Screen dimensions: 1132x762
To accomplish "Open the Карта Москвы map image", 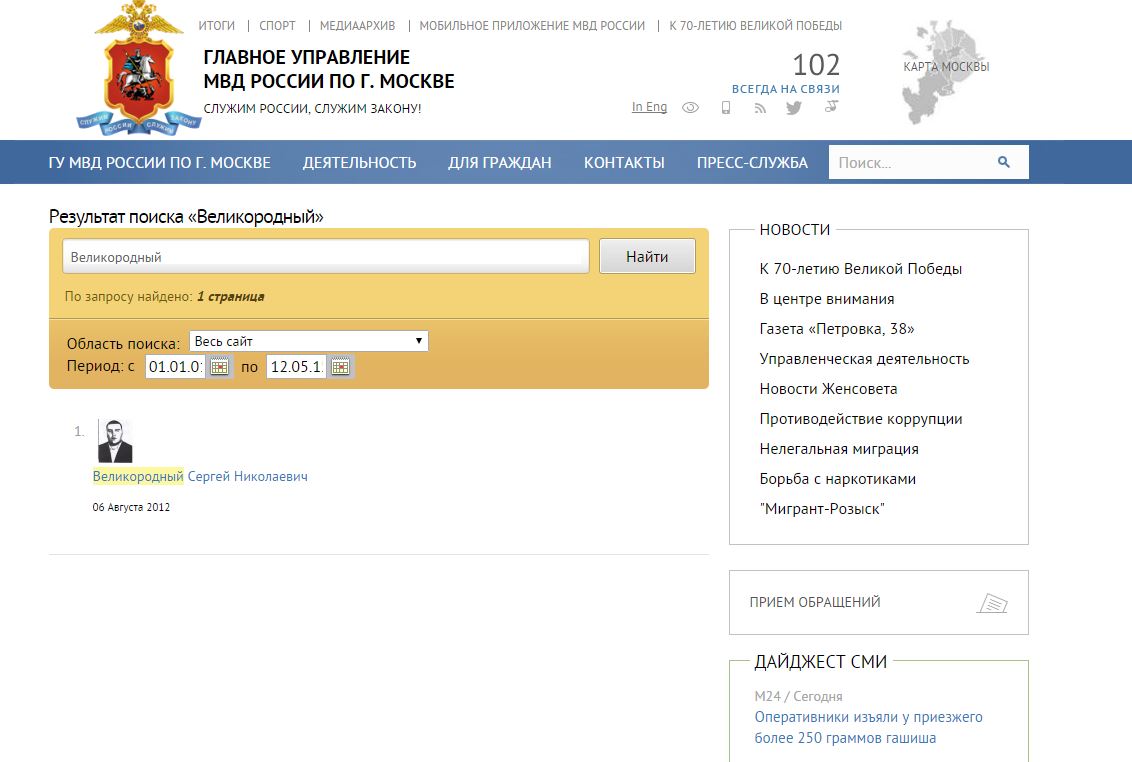I will click(945, 72).
